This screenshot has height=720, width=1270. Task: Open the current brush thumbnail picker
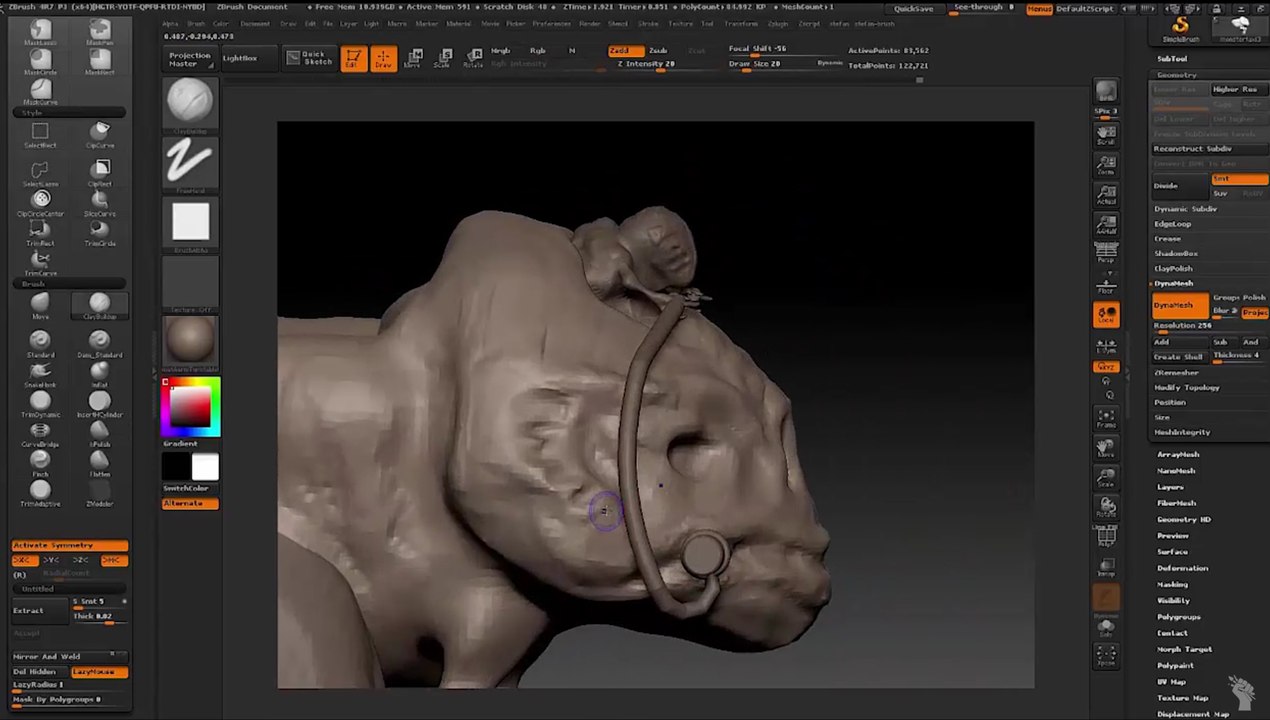(x=190, y=105)
